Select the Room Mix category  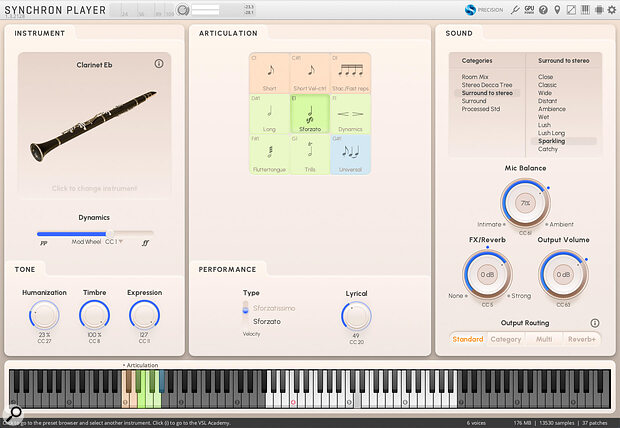pos(476,77)
